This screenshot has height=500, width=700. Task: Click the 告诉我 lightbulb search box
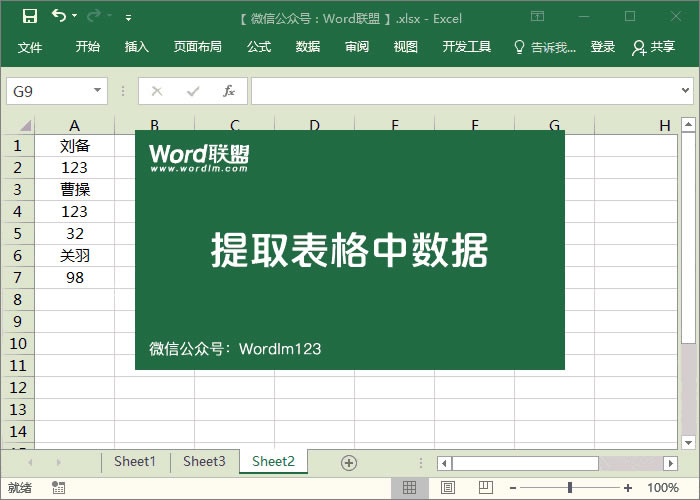[x=545, y=47]
